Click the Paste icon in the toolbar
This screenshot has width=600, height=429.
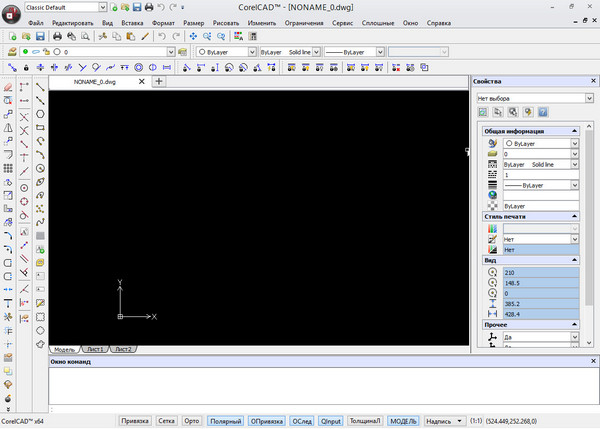click(x=130, y=36)
